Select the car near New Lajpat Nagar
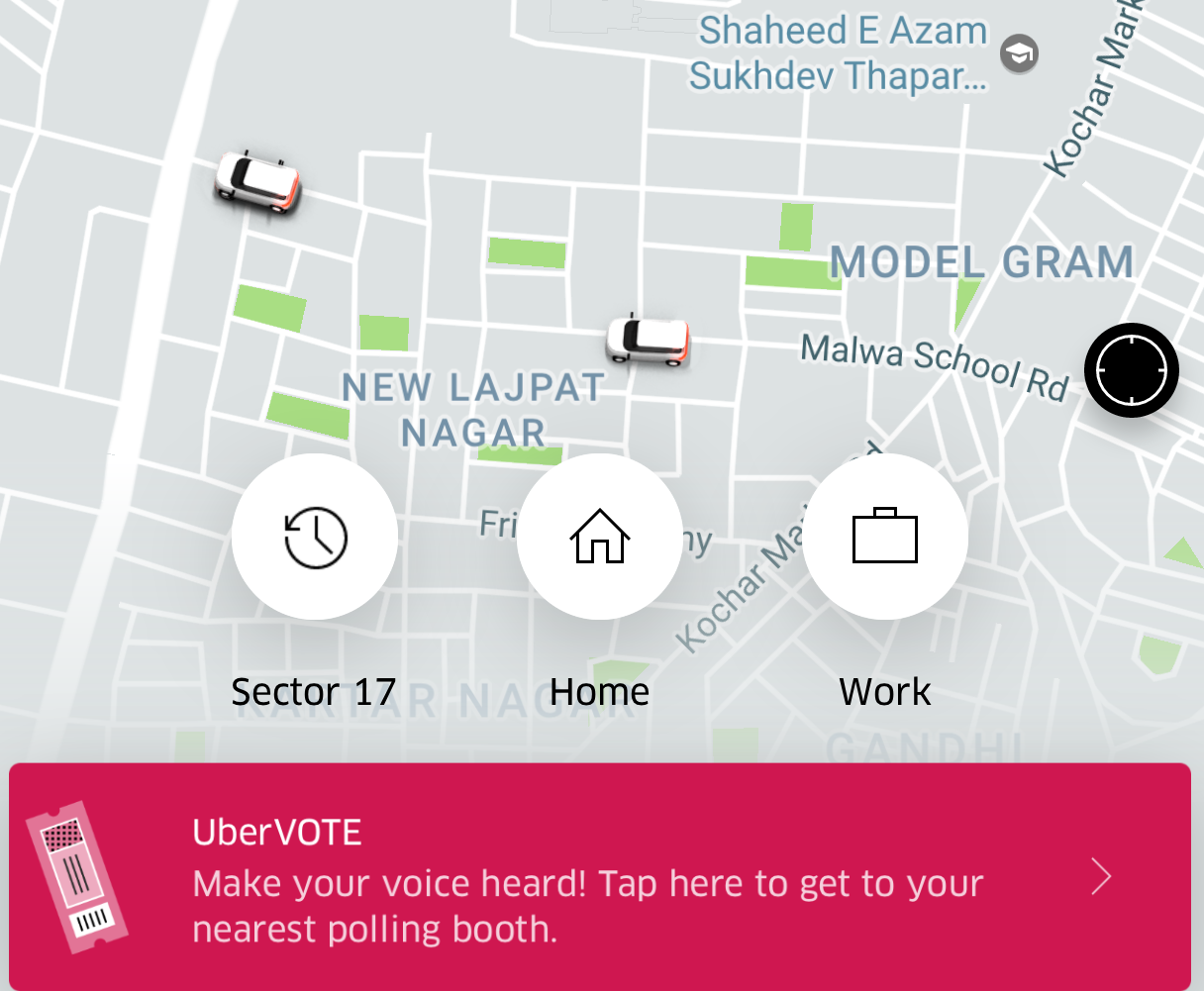Screen dimensions: 1204x991 click(648, 341)
